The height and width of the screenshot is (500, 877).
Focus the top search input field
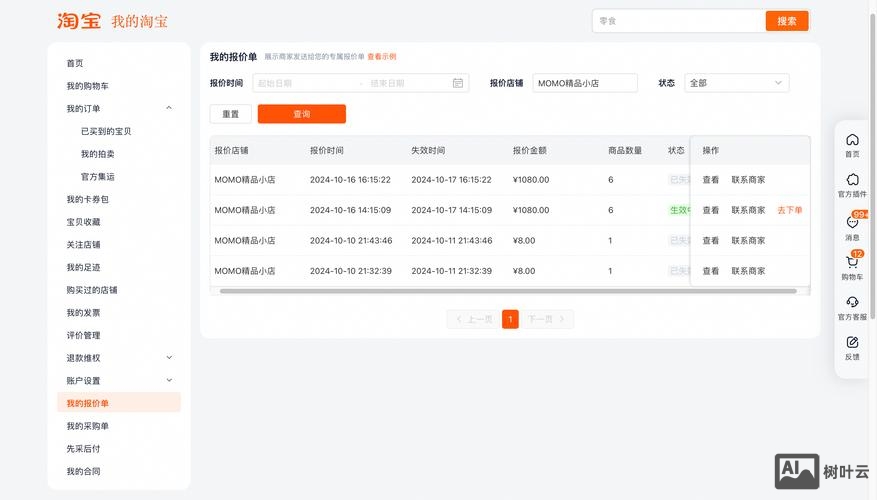pos(678,21)
